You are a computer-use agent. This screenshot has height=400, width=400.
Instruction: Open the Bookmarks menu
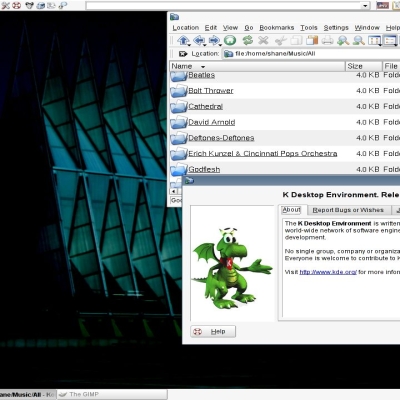277,28
